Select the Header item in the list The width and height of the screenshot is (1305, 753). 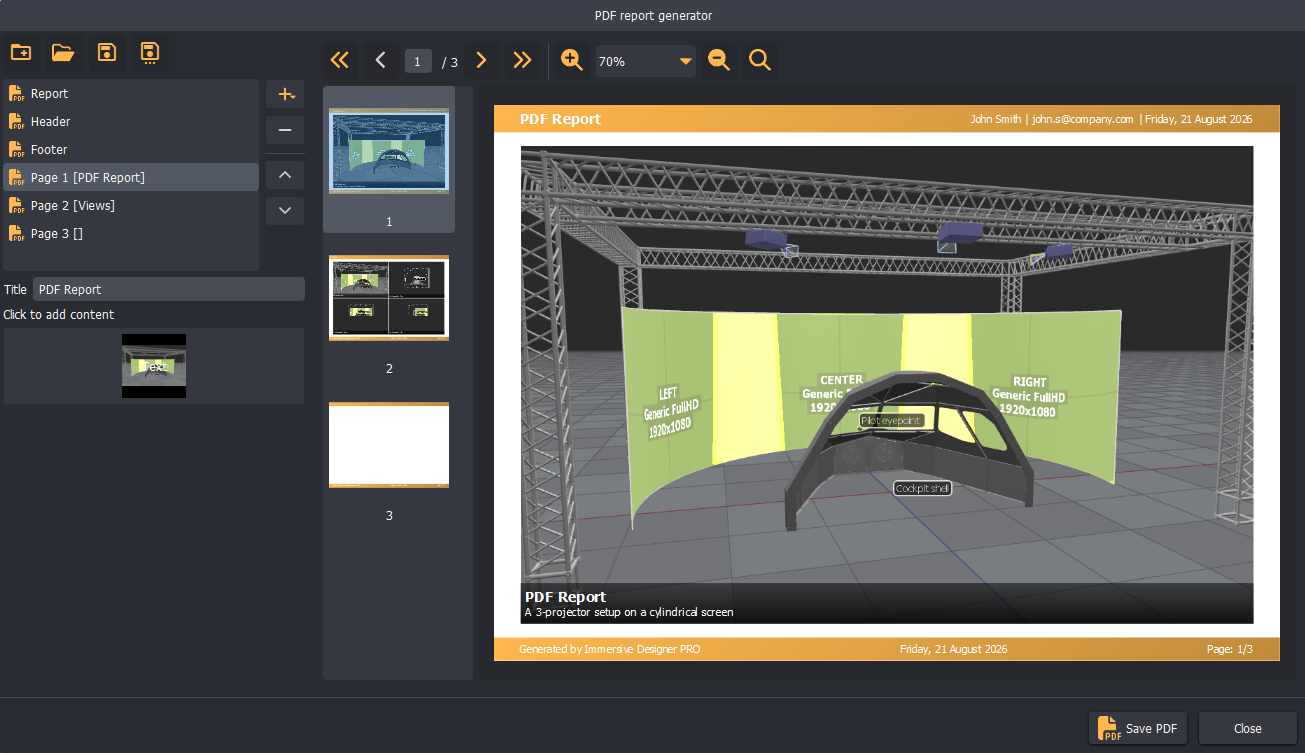[131, 121]
